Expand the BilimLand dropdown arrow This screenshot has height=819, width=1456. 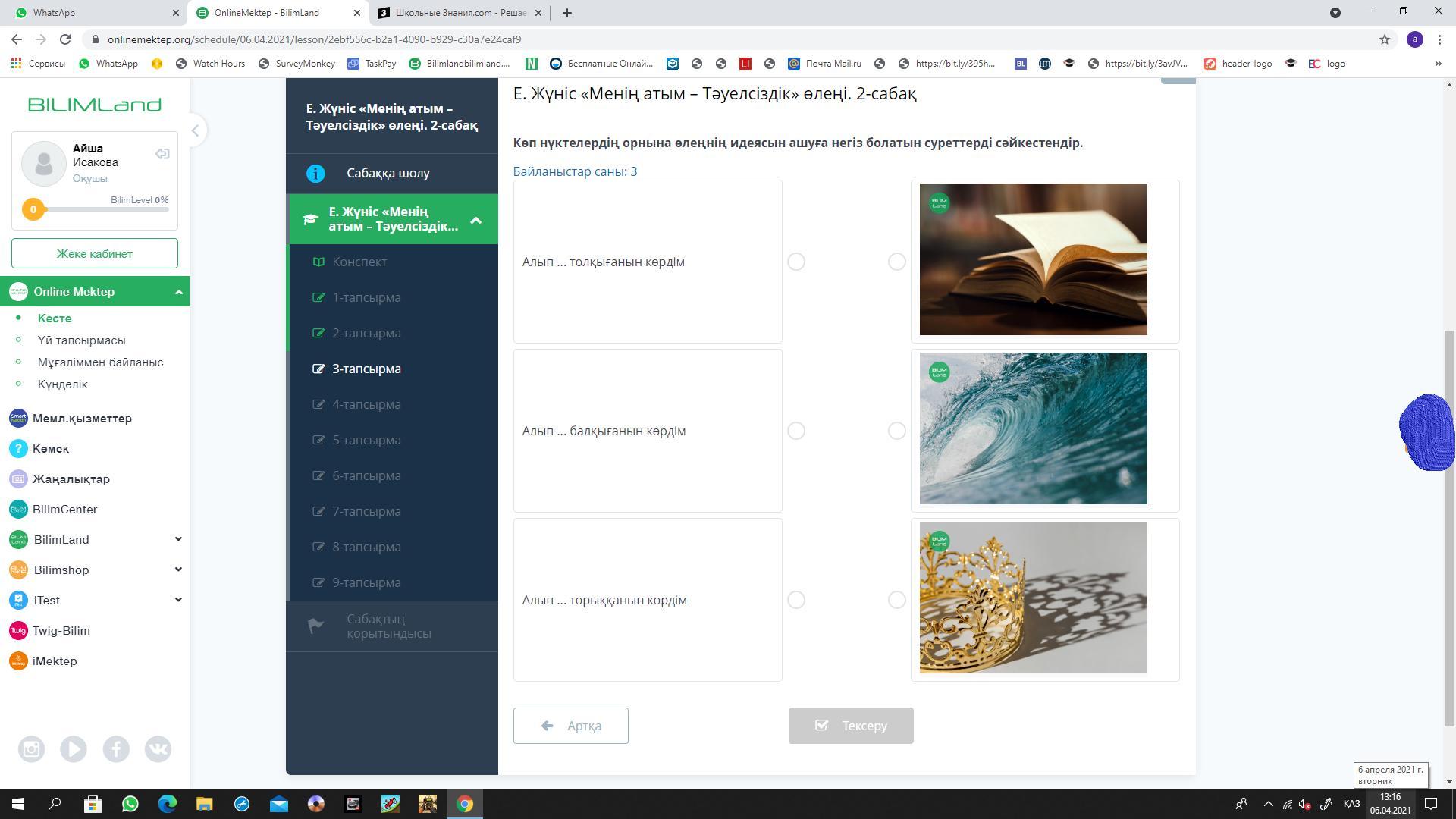178,539
